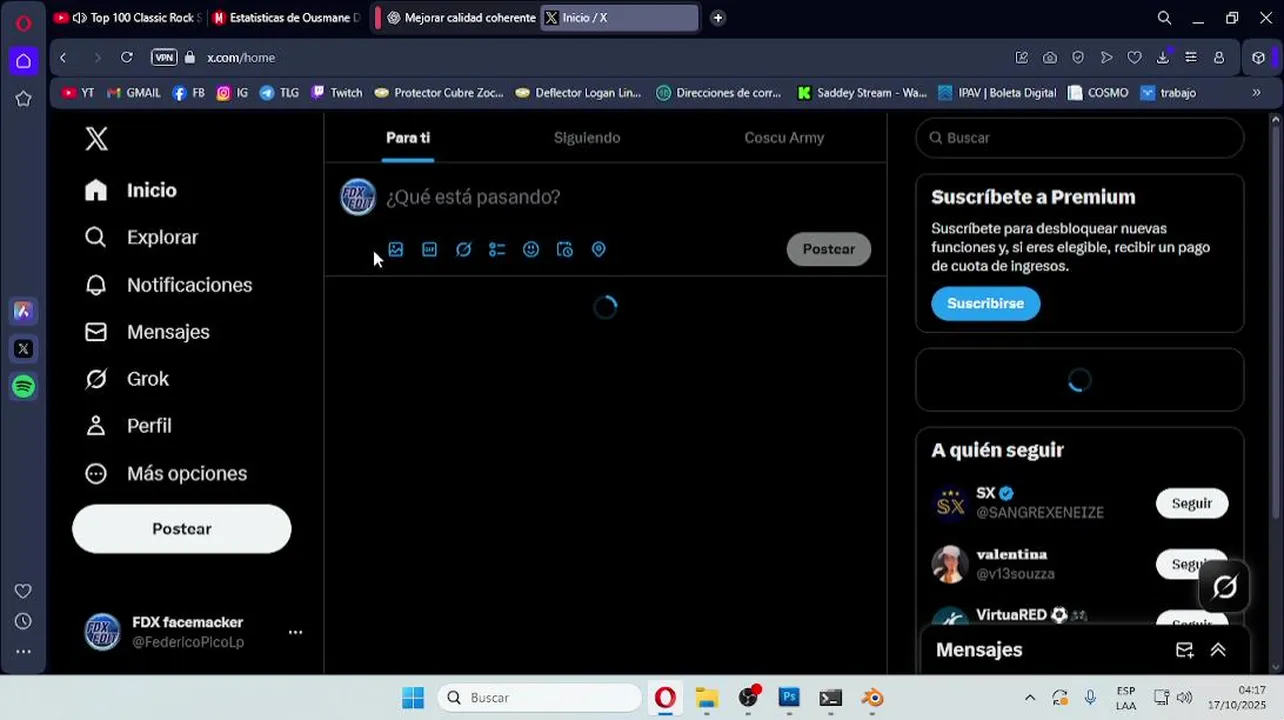1284x720 pixels.
Task: Click the floating Grok button
Action: click(x=1225, y=587)
